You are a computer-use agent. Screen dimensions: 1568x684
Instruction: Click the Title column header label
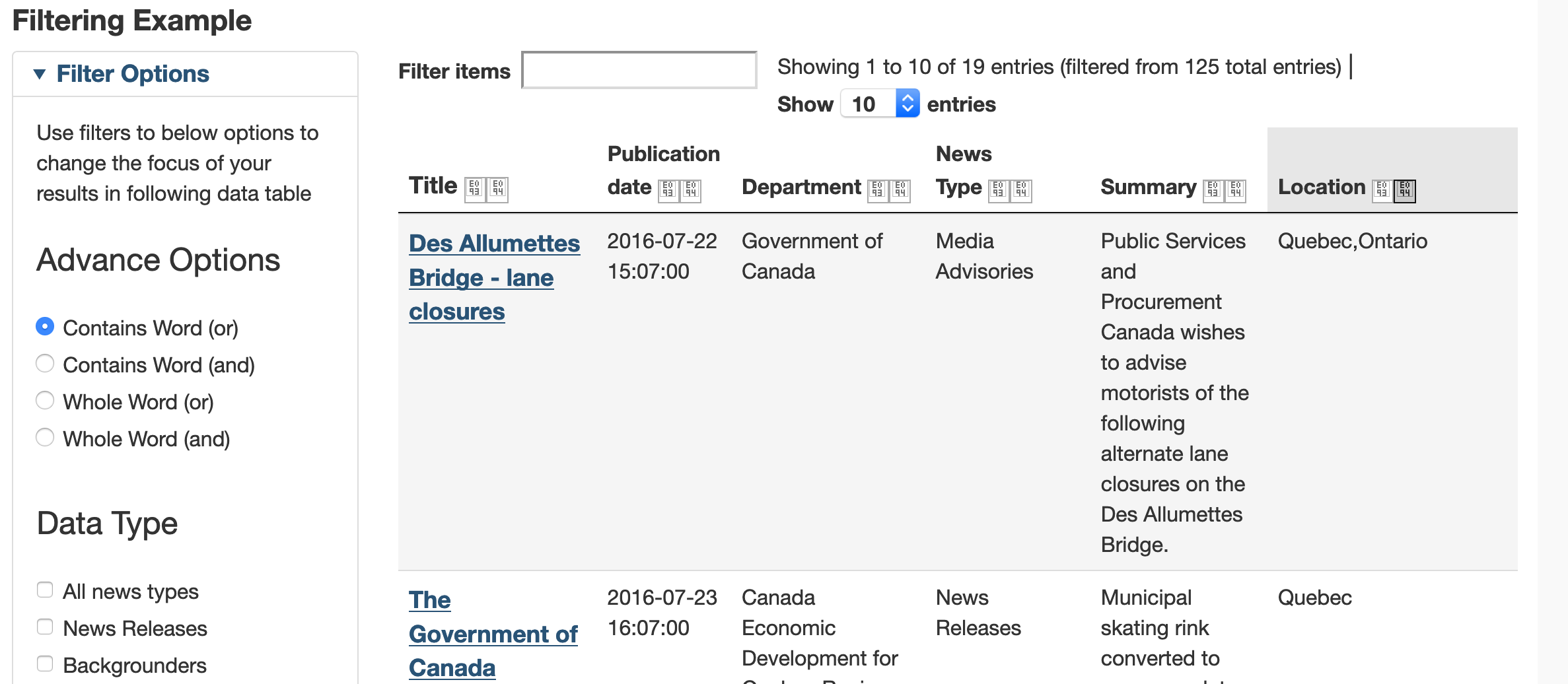pos(433,186)
